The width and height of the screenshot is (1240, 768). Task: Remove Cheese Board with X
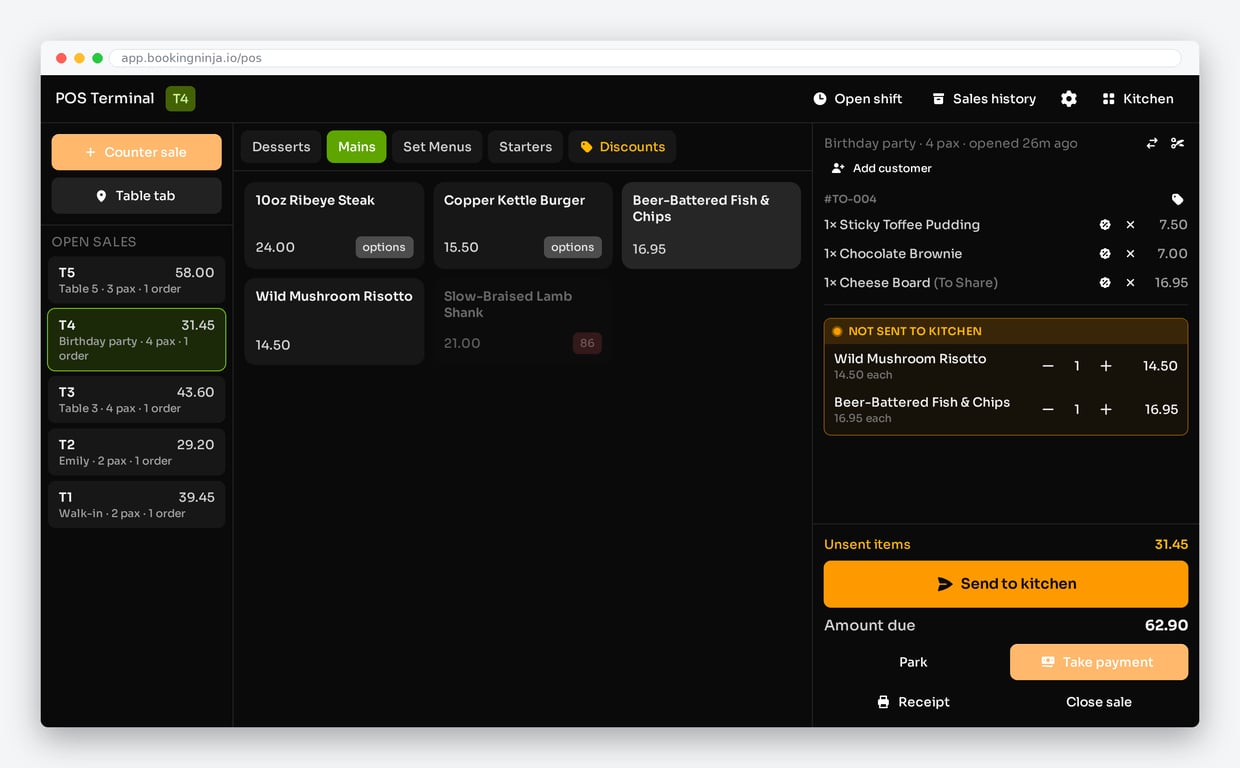click(1130, 283)
